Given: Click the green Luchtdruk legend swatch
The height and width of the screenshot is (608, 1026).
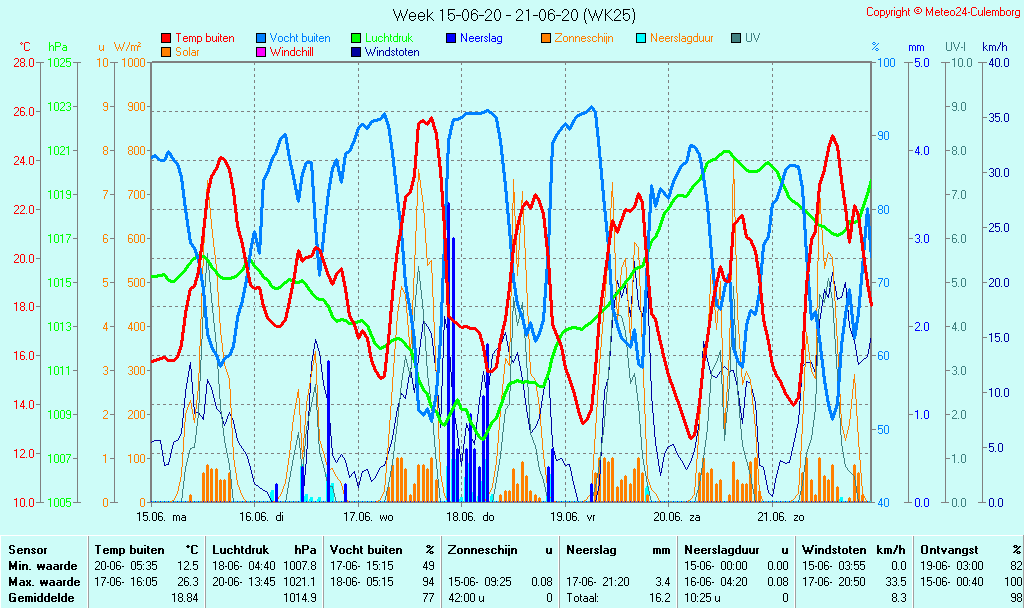Looking at the screenshot, I should pyautogui.click(x=356, y=38).
